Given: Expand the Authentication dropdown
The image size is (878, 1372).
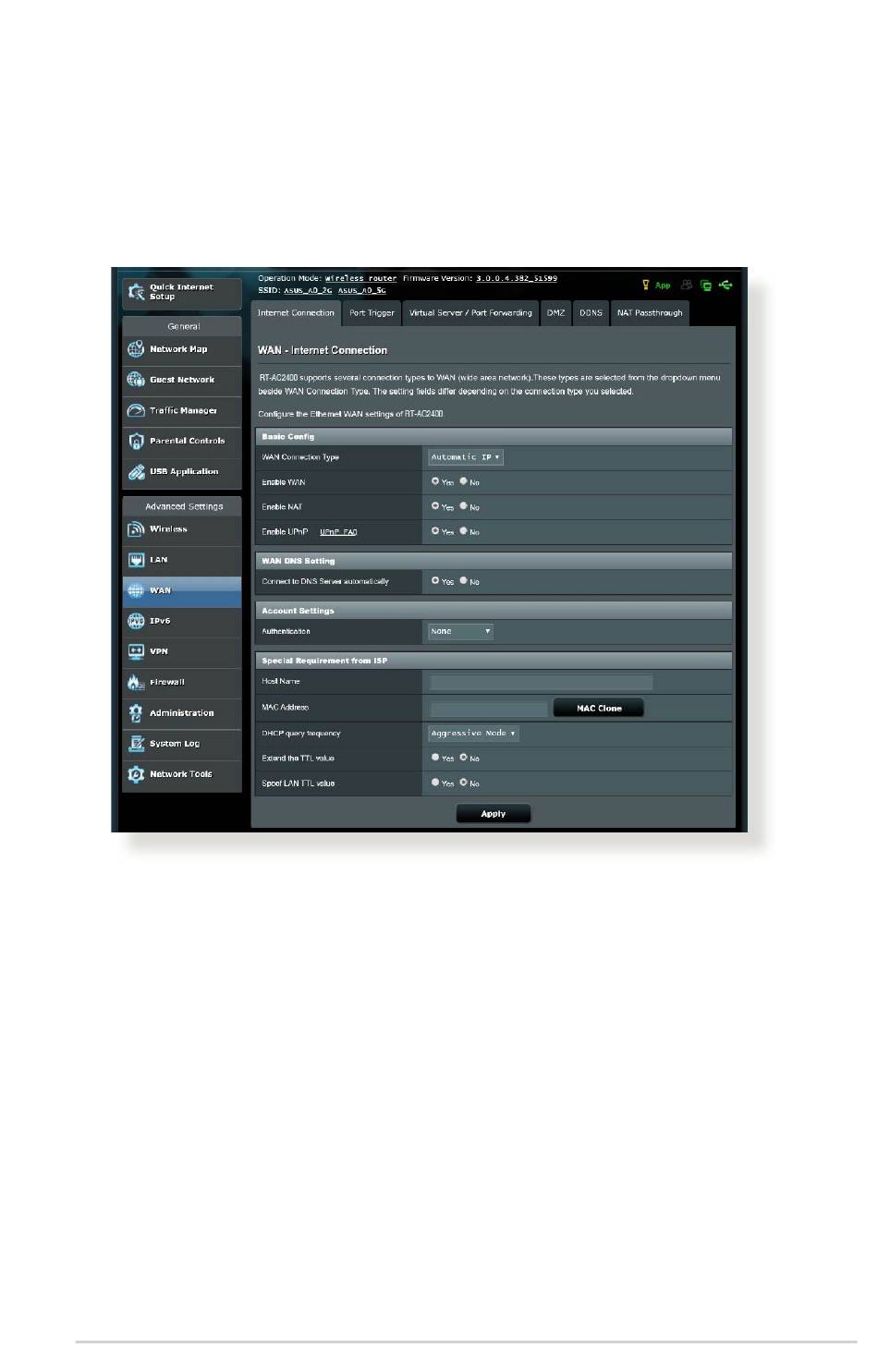Looking at the screenshot, I should (460, 632).
